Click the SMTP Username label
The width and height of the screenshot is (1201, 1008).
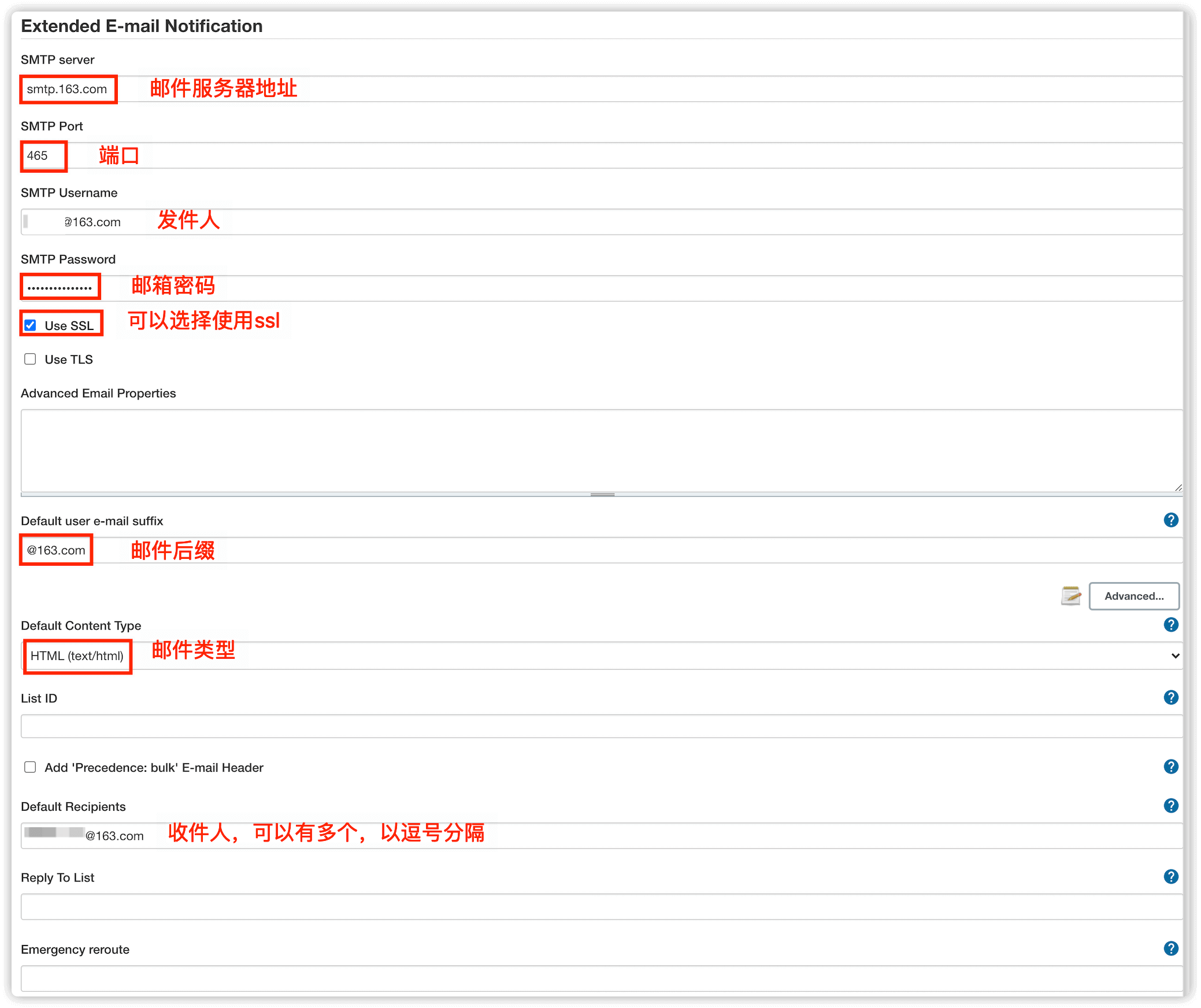[69, 192]
